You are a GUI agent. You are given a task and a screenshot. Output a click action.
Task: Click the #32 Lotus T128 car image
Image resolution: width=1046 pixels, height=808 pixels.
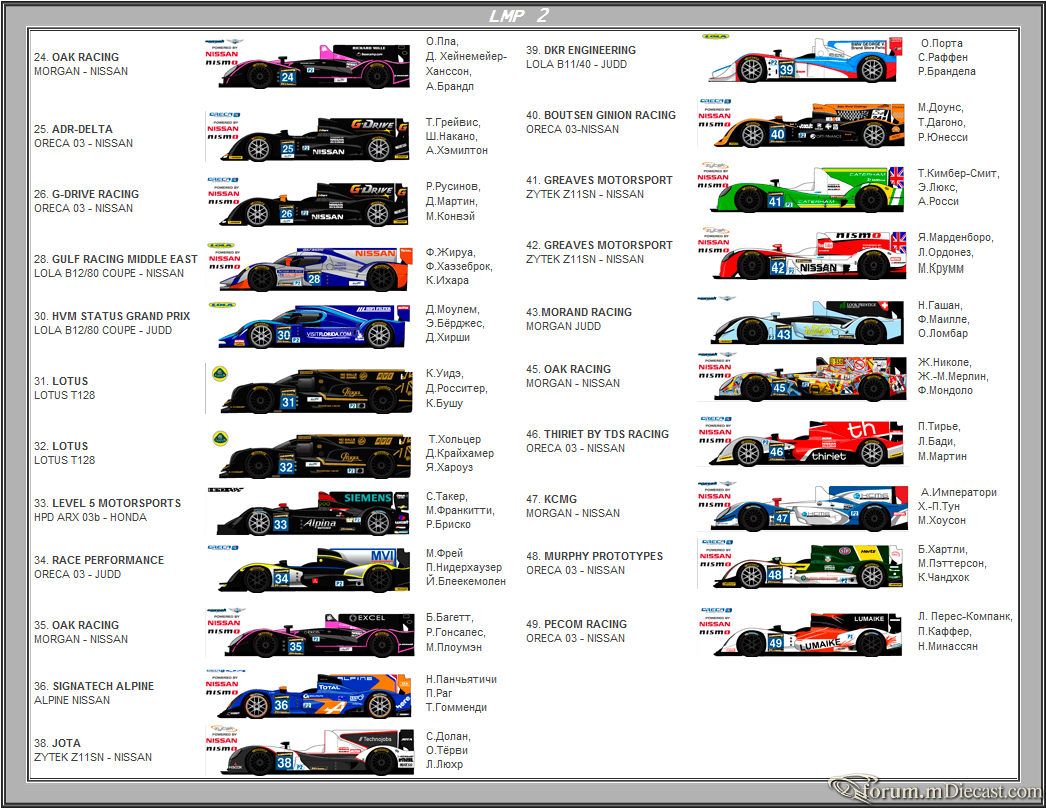[316, 456]
